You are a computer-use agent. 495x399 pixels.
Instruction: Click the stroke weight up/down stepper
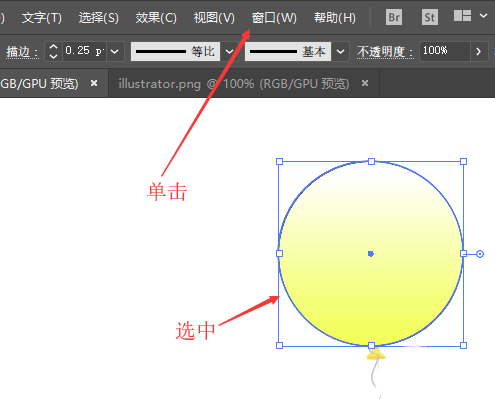click(x=53, y=51)
